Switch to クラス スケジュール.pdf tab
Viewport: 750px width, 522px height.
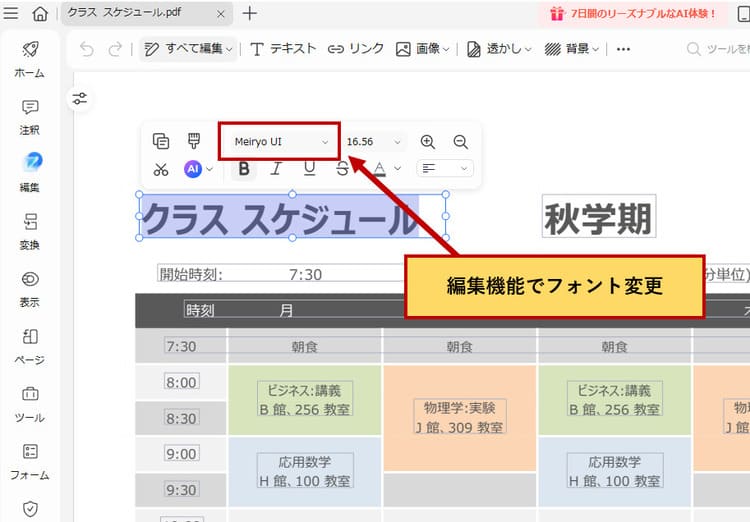coord(147,13)
